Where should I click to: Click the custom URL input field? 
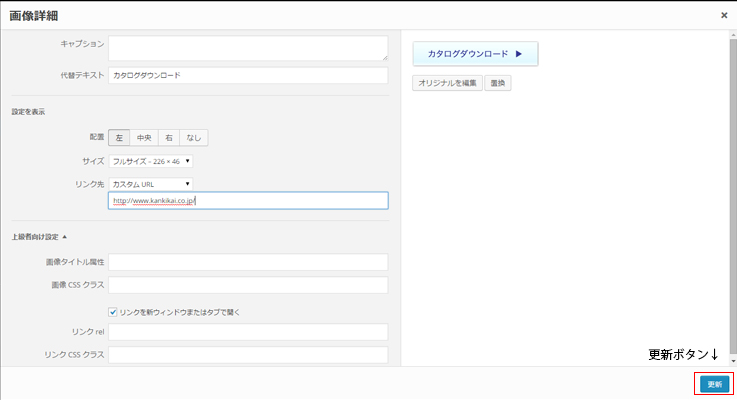click(248, 201)
